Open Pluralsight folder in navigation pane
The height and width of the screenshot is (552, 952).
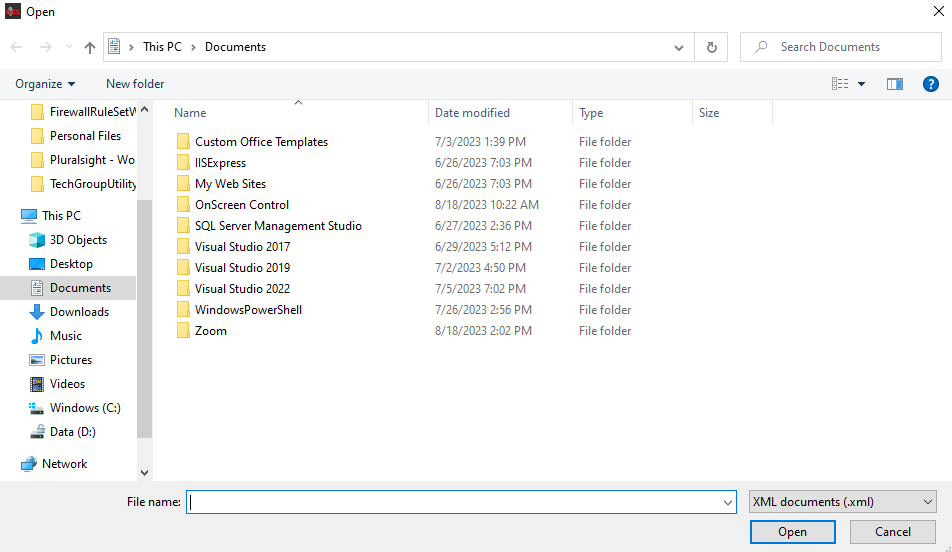(92, 160)
